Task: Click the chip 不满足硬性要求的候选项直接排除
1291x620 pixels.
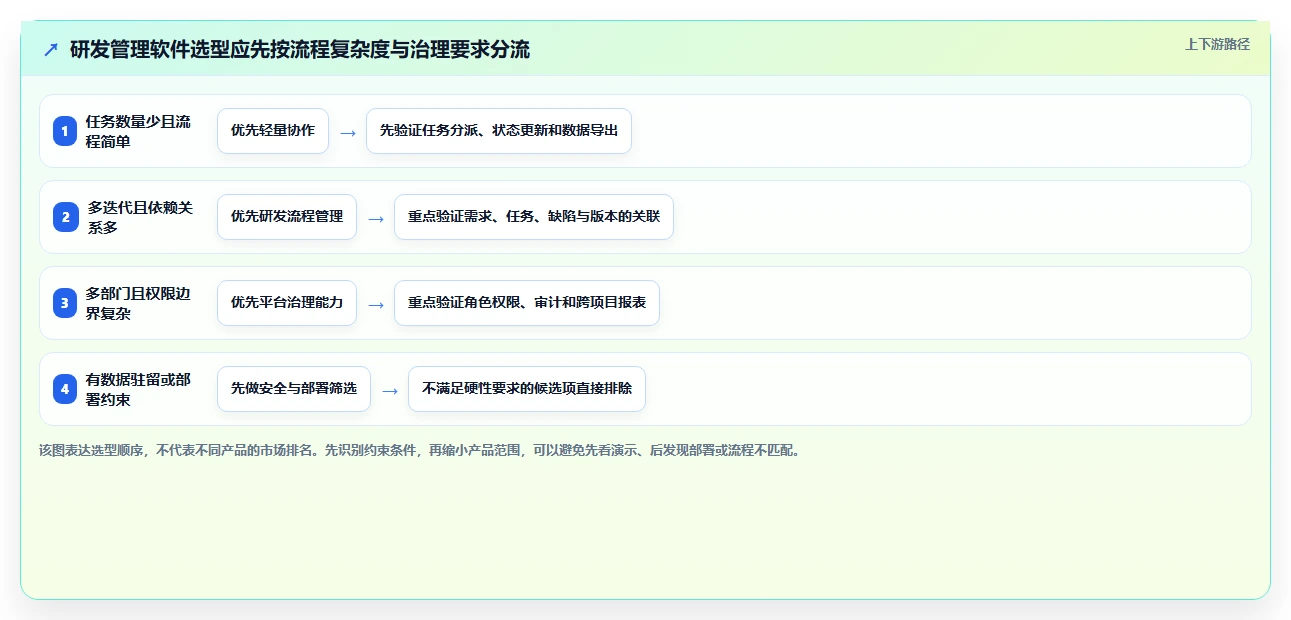Action: pyautogui.click(x=527, y=389)
